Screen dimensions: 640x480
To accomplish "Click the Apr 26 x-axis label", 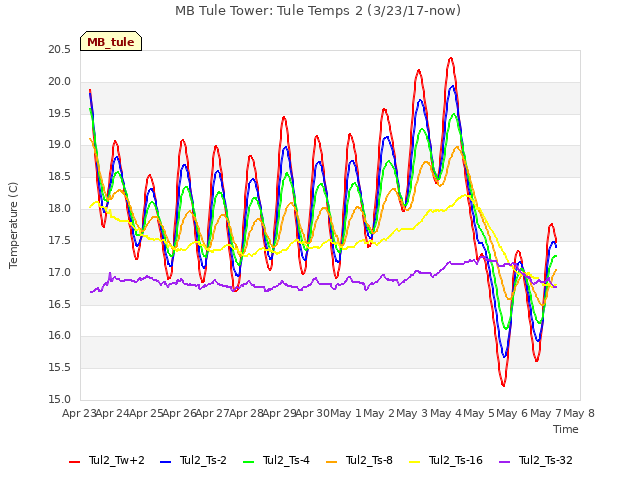I will click(x=179, y=414).
